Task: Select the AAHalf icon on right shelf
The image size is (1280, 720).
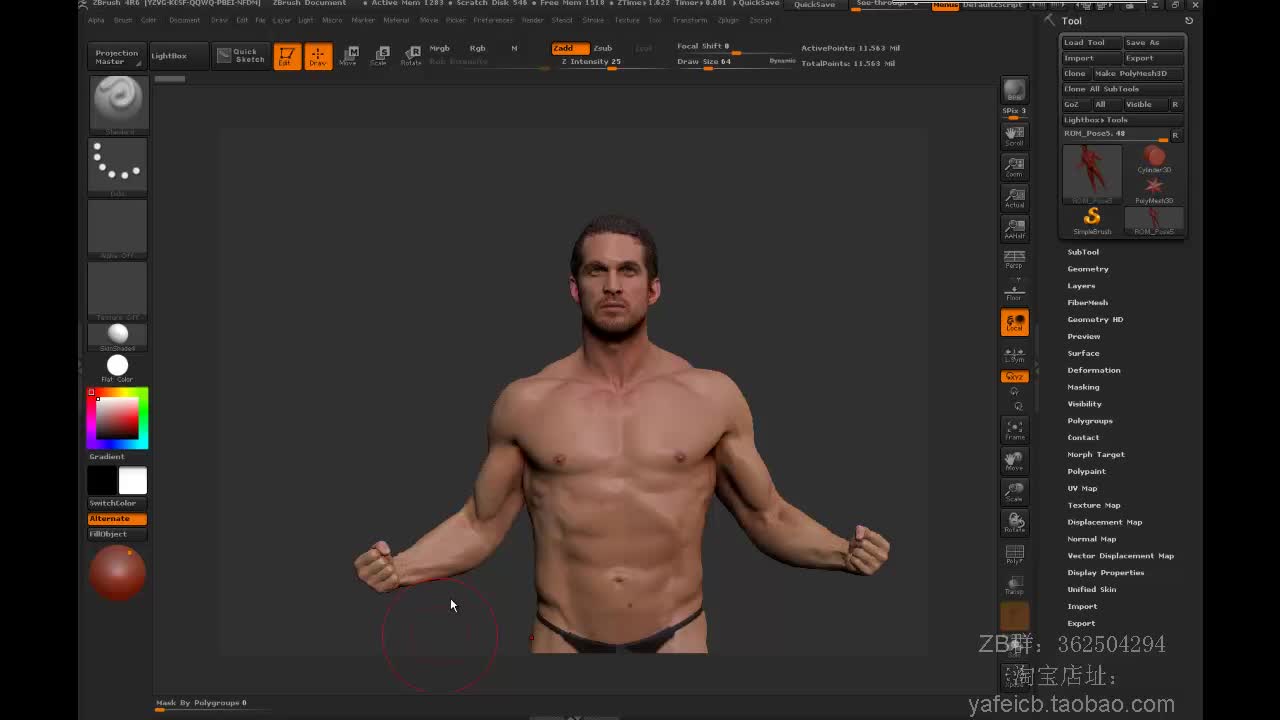Action: (1014, 228)
